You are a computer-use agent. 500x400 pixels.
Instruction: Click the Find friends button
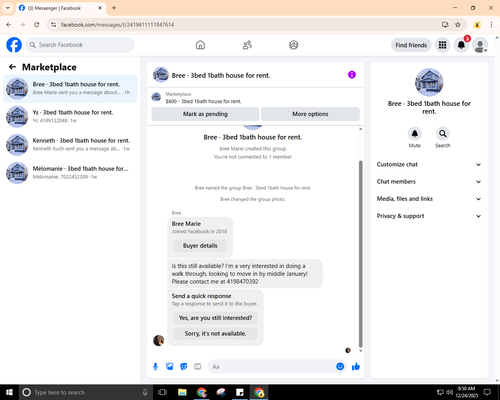411,45
